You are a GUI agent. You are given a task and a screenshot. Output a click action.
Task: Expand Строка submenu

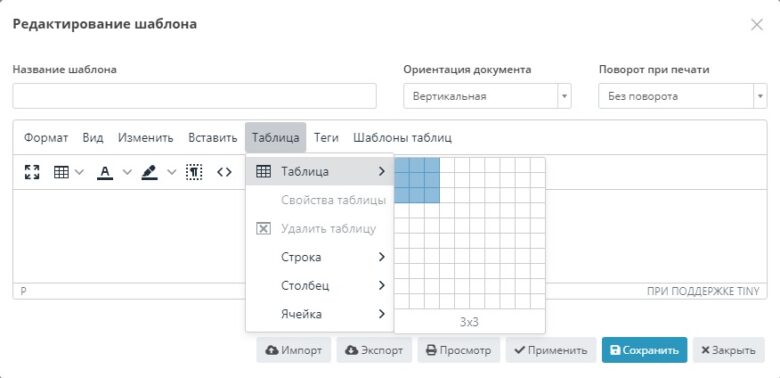(320, 257)
